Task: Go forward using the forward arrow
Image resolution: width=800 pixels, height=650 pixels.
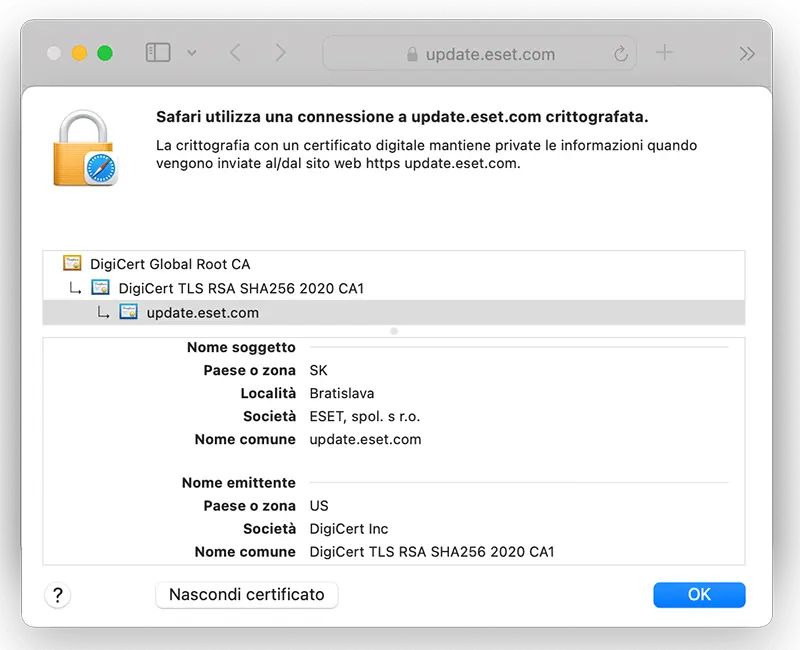Action: tap(281, 53)
